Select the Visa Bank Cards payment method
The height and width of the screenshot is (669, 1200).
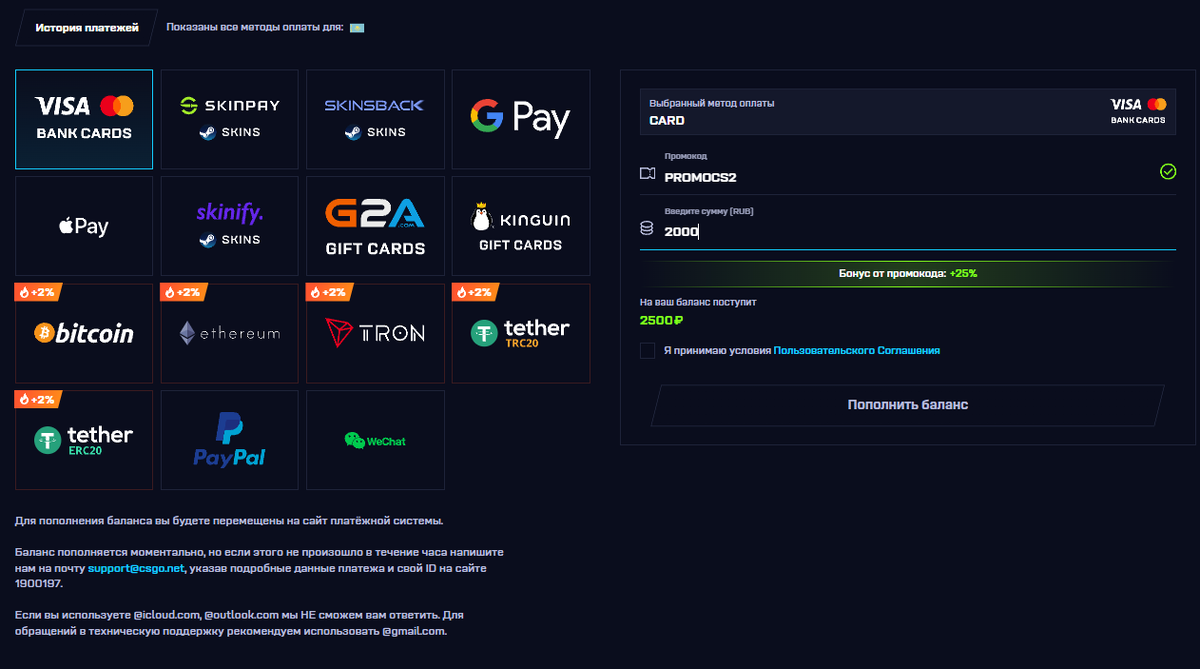pos(84,119)
